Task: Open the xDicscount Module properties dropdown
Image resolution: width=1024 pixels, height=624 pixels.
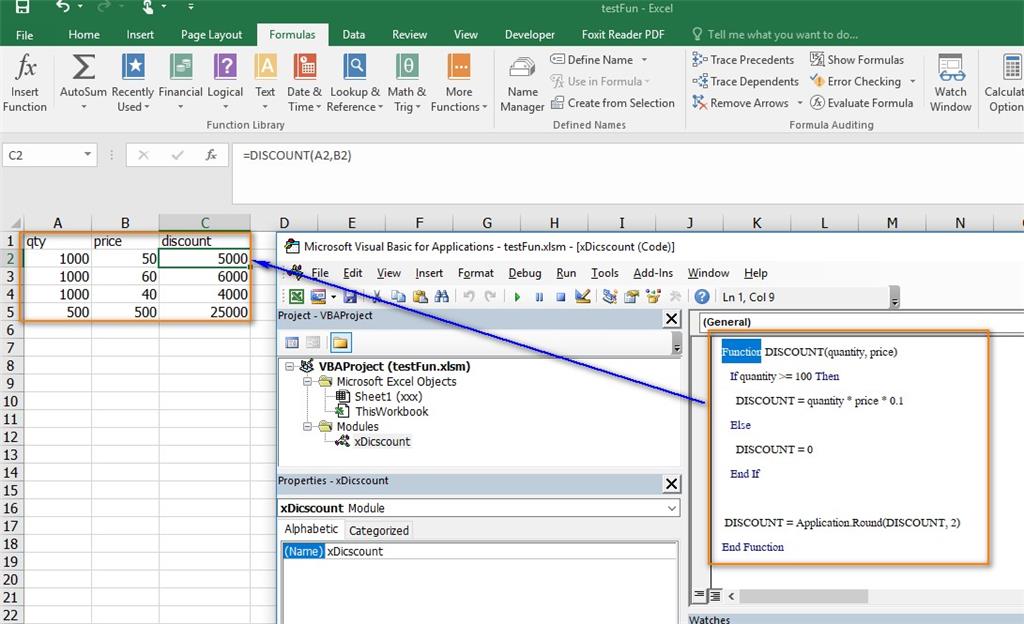Action: tap(671, 508)
